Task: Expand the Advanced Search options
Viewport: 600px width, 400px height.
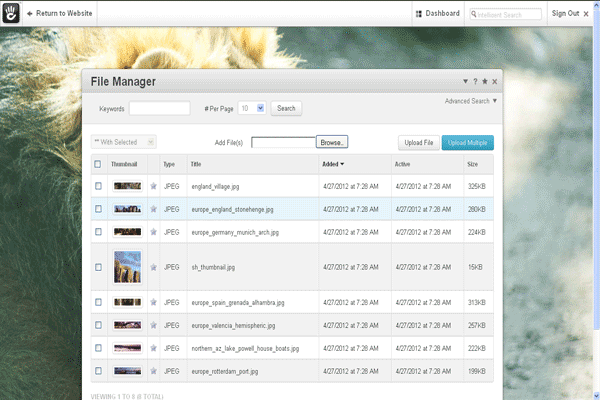Action: [471, 101]
